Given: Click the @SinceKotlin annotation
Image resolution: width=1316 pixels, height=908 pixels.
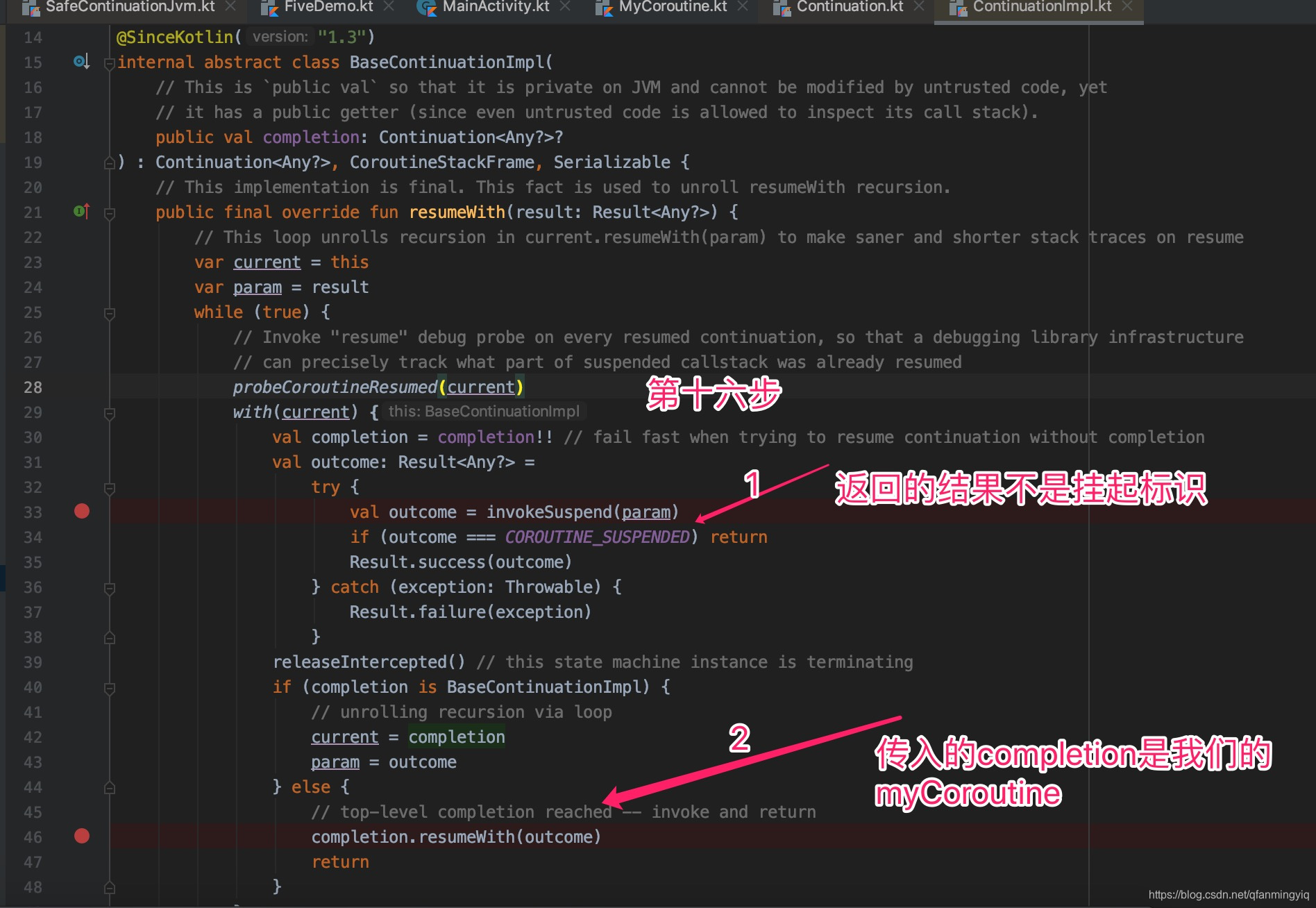Looking at the screenshot, I should (174, 37).
